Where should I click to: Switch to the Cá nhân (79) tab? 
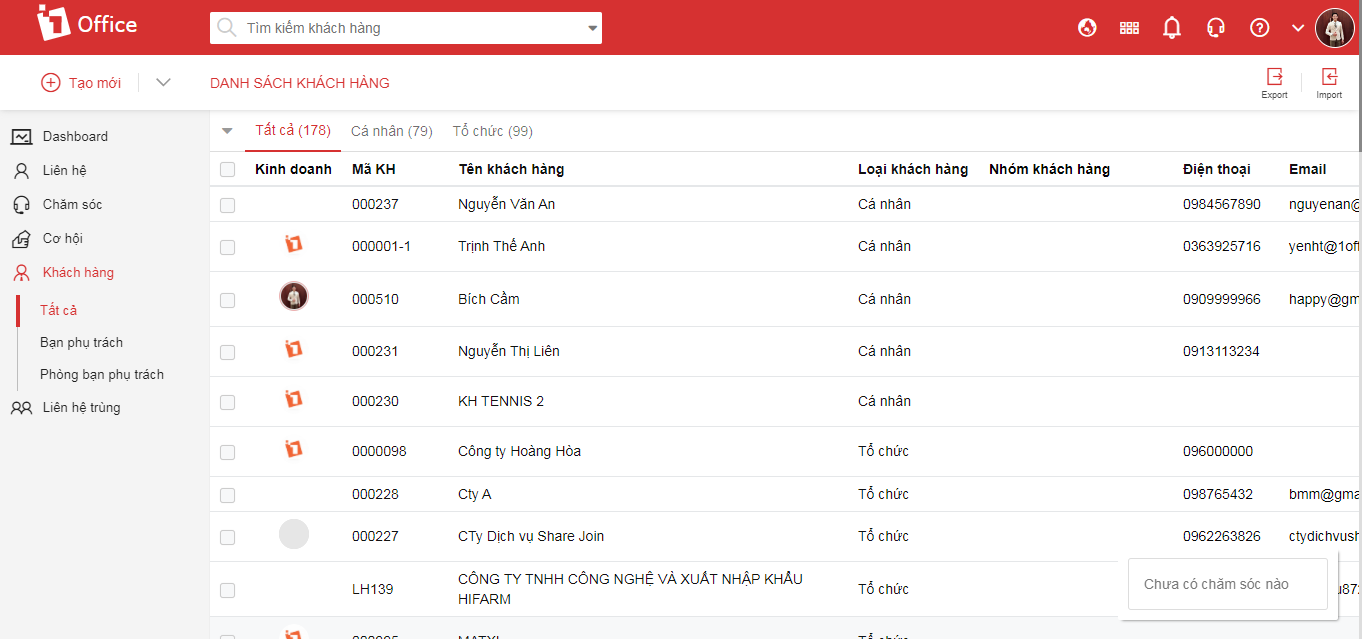391,131
